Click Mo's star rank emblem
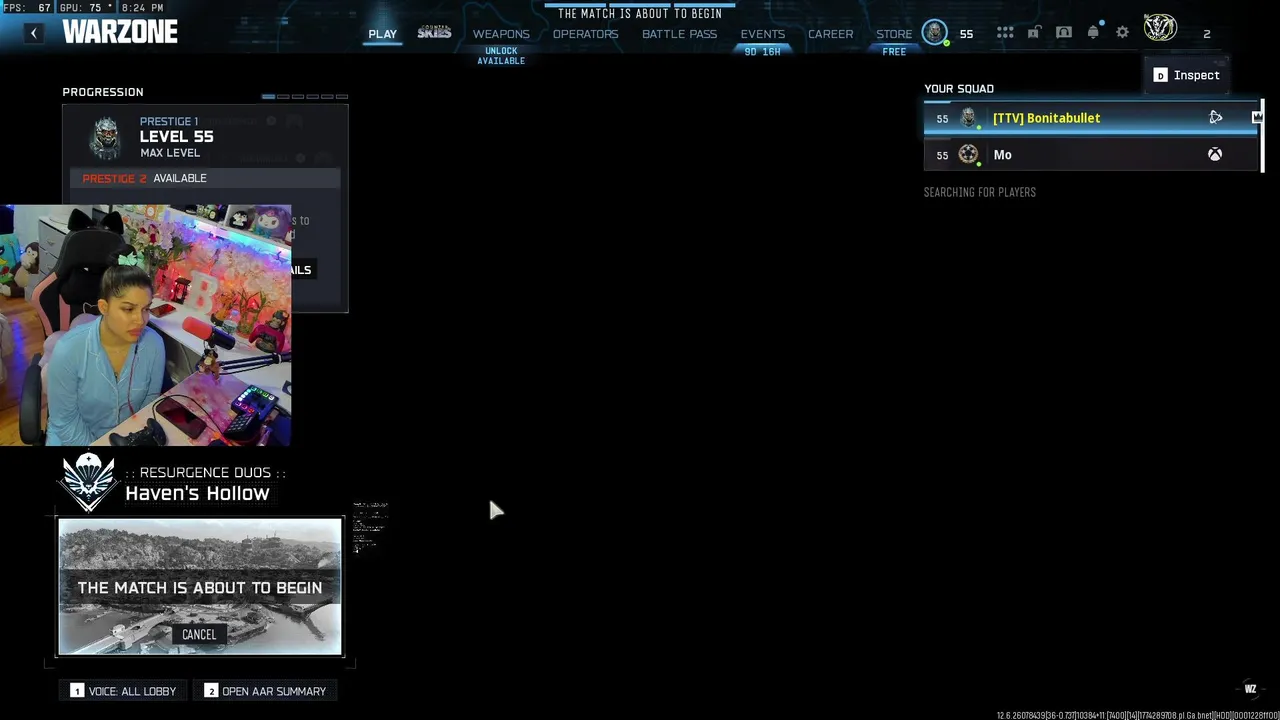This screenshot has height=720, width=1280. coord(968,154)
